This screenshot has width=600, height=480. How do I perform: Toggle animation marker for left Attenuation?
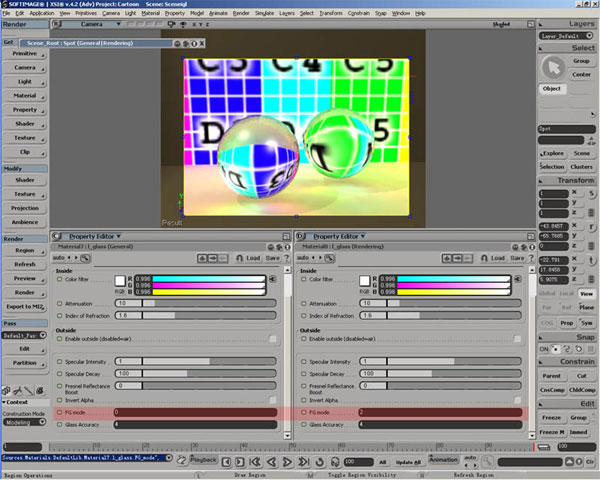coord(59,304)
